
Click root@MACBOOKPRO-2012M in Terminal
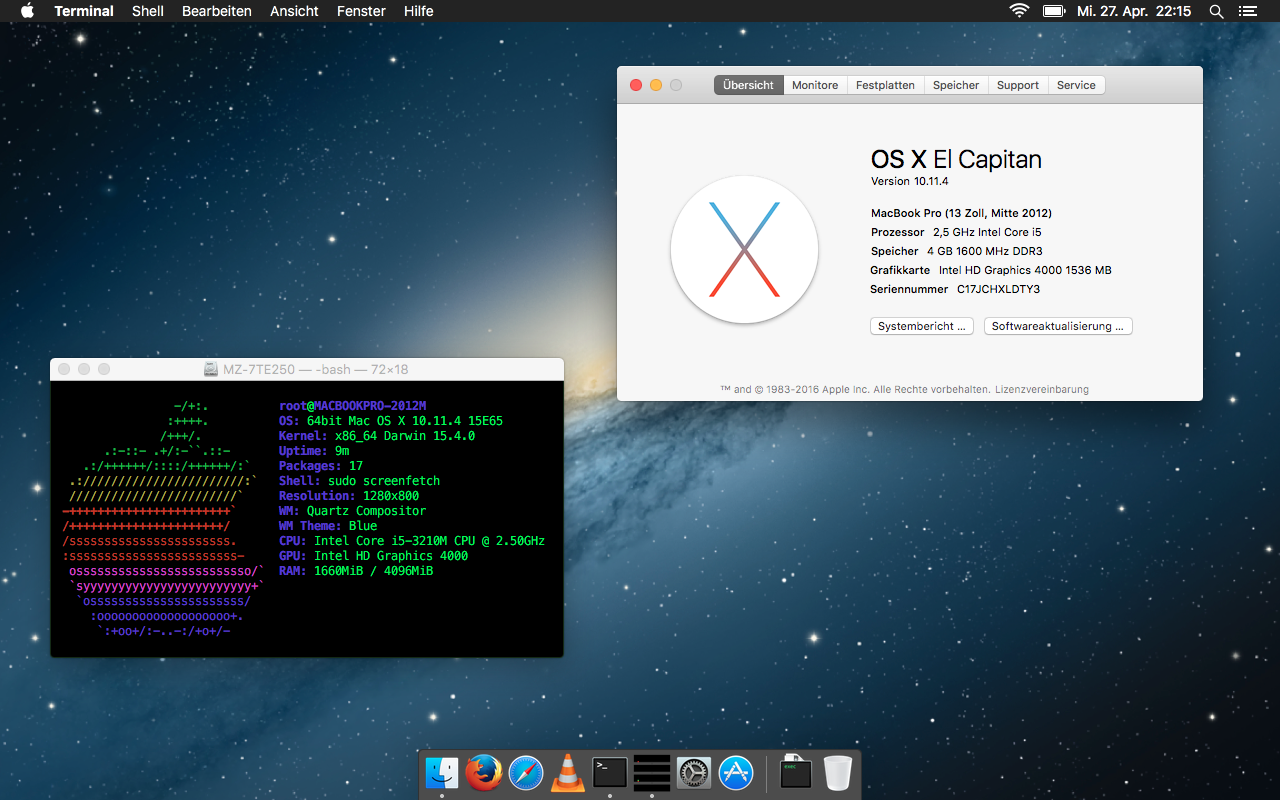pos(353,405)
